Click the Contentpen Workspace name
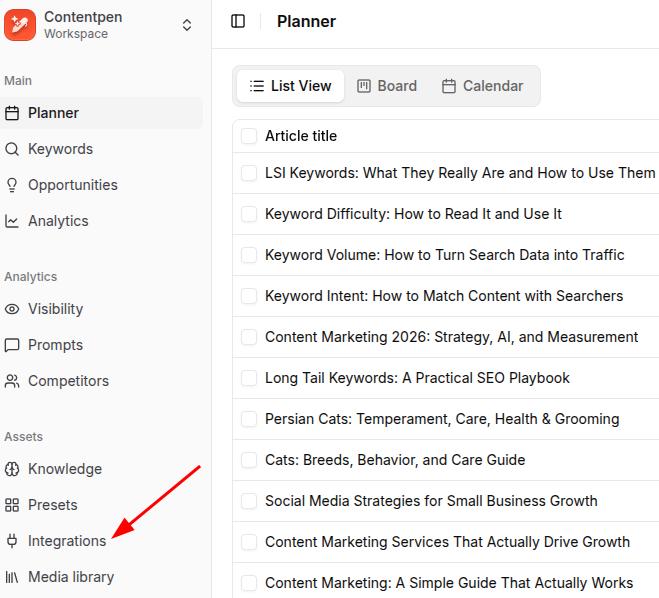This screenshot has height=598, width=659. (x=83, y=25)
